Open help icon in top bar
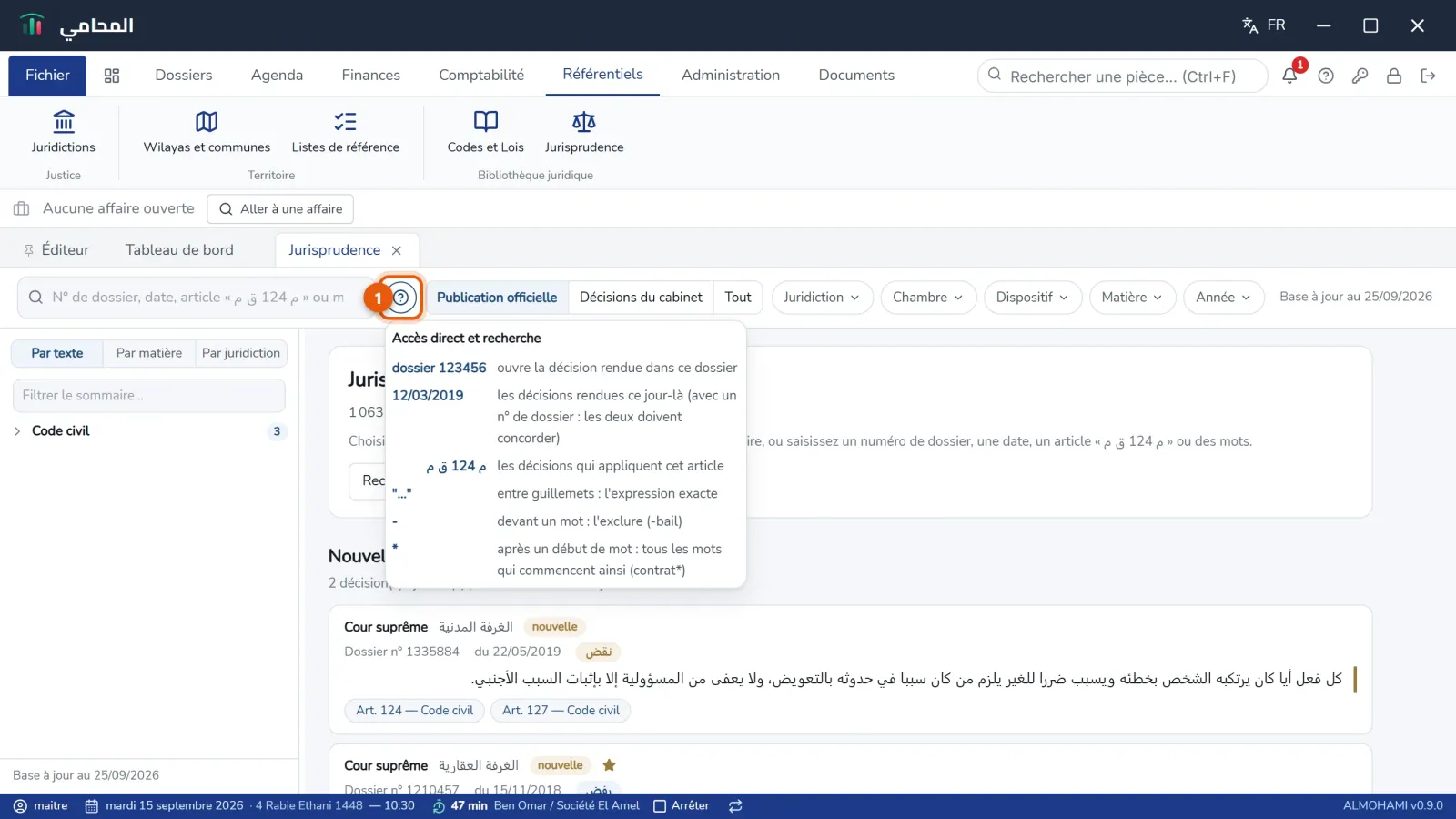 1326,76
